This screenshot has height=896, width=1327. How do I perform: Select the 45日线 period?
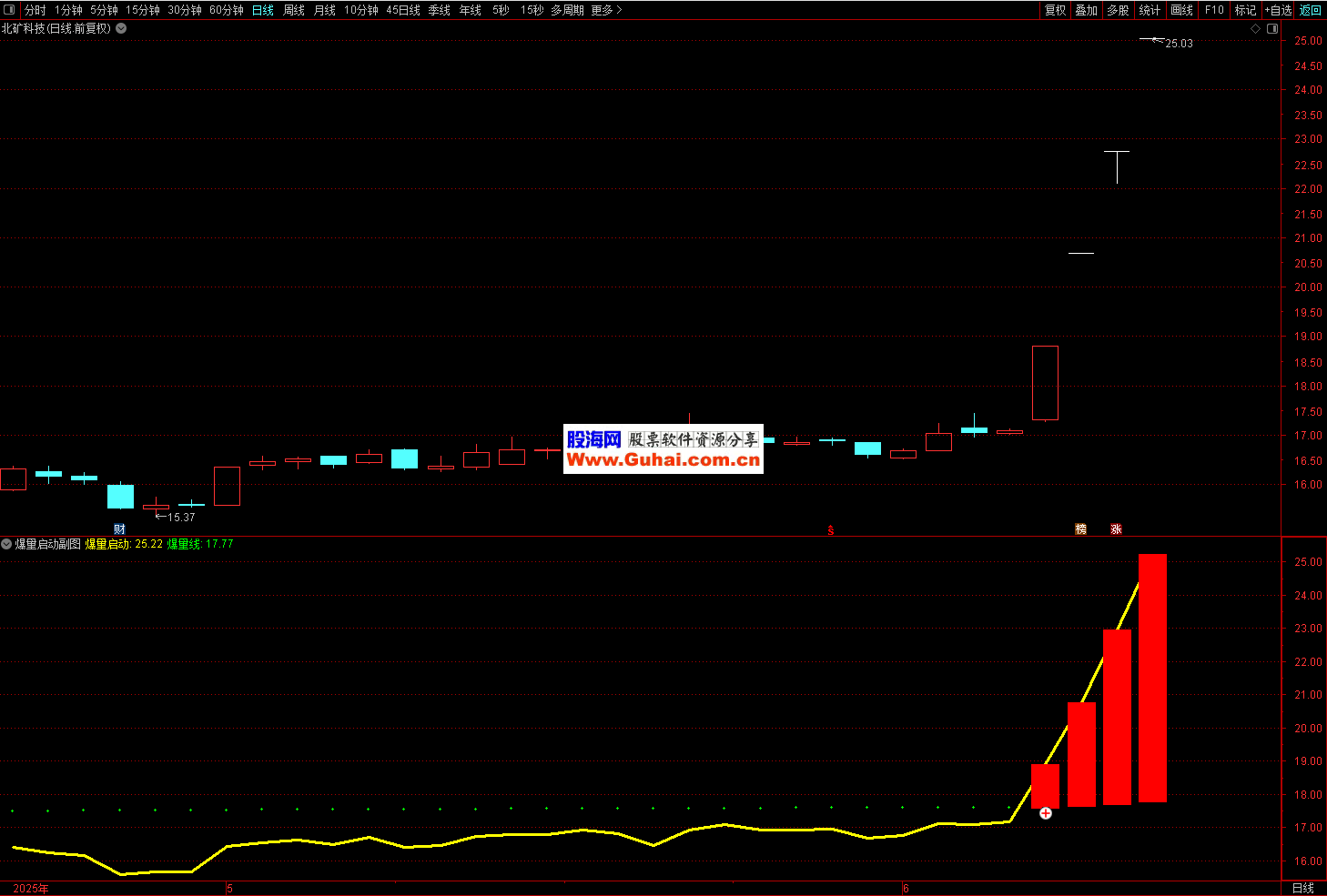(x=403, y=10)
